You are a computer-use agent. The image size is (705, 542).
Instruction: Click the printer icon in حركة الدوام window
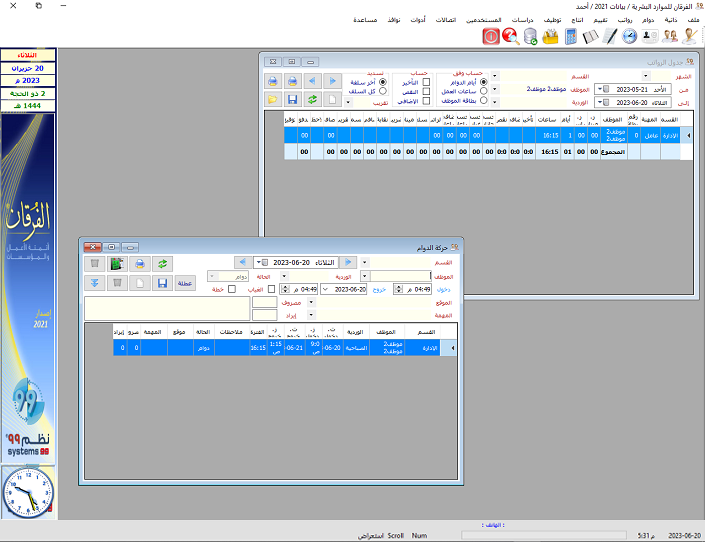tap(140, 263)
